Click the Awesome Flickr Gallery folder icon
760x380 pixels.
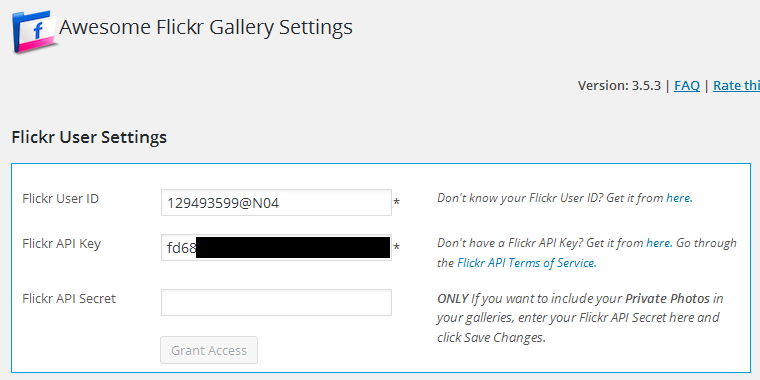click(x=34, y=31)
